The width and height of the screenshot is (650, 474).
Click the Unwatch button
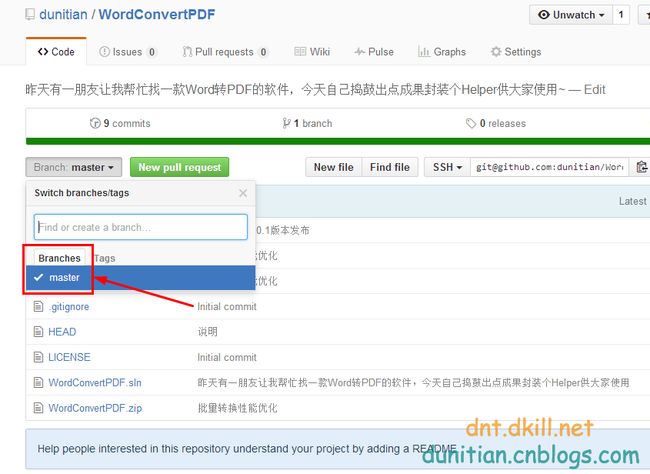(570, 15)
